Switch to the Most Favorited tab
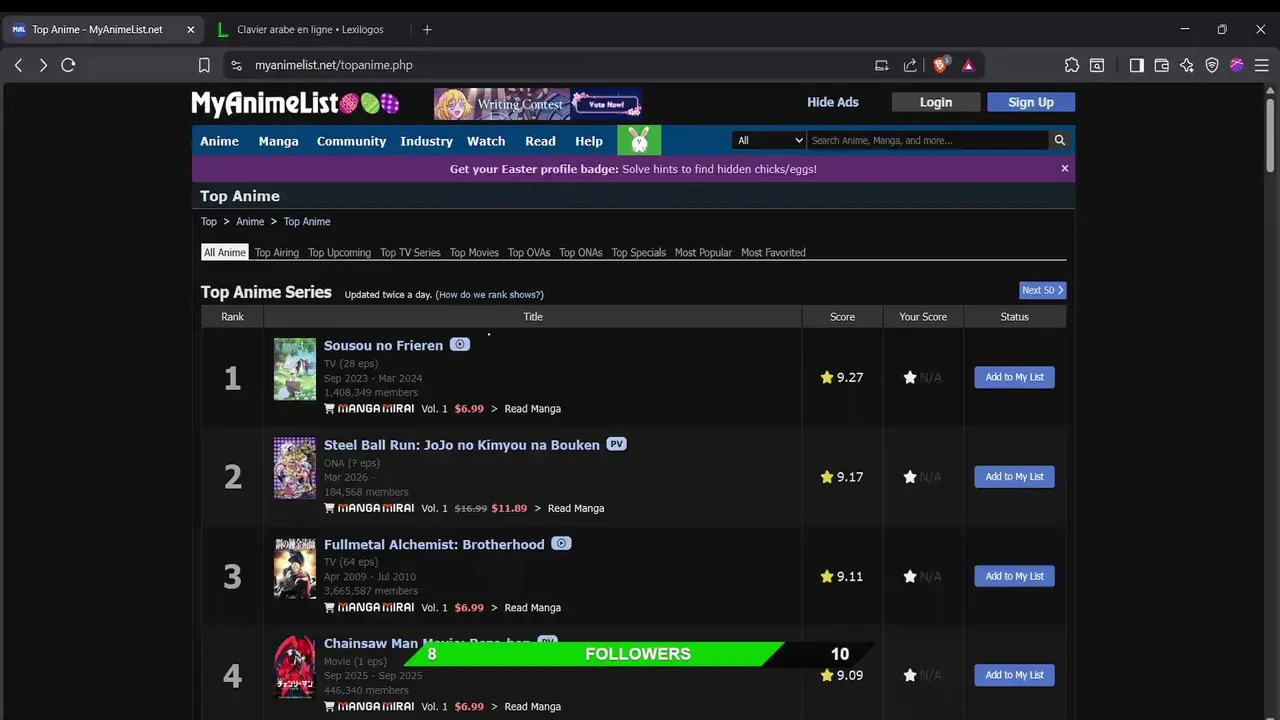 pos(773,252)
